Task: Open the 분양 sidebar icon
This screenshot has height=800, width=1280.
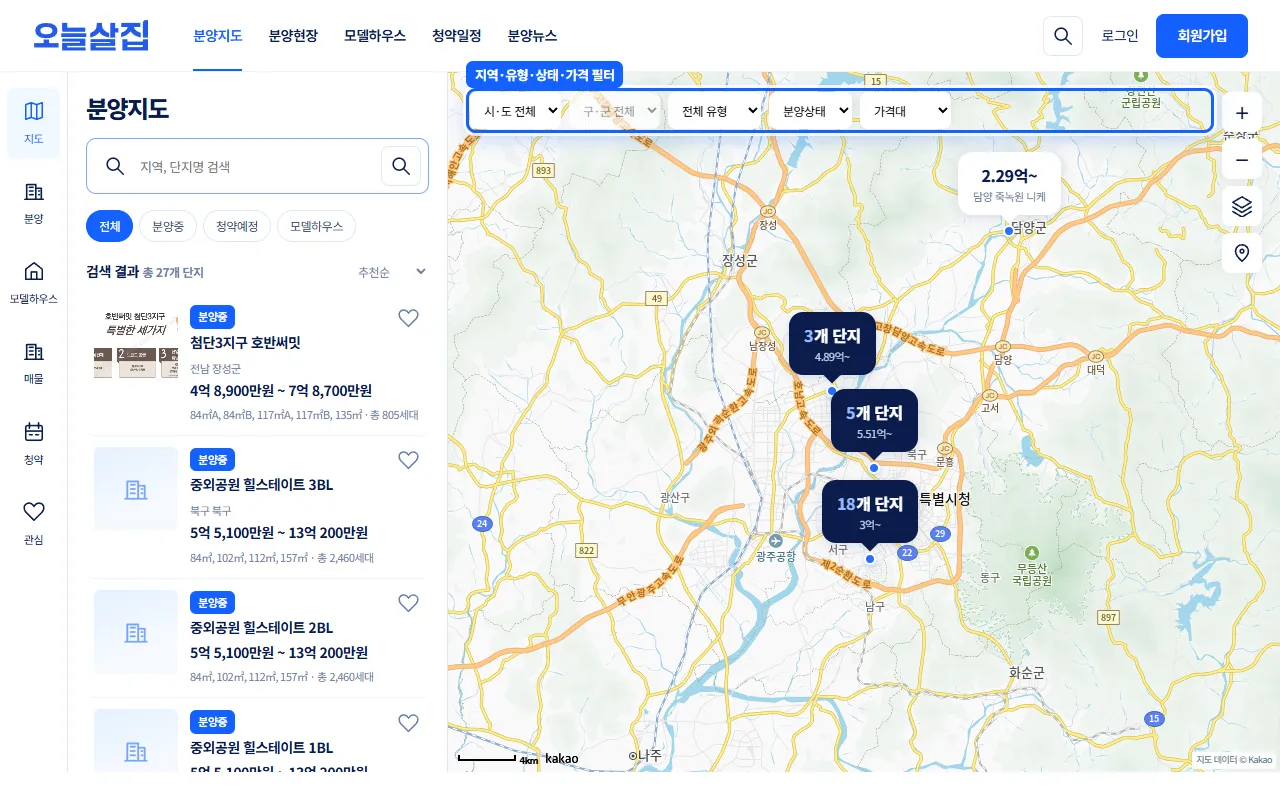Action: pos(33,203)
